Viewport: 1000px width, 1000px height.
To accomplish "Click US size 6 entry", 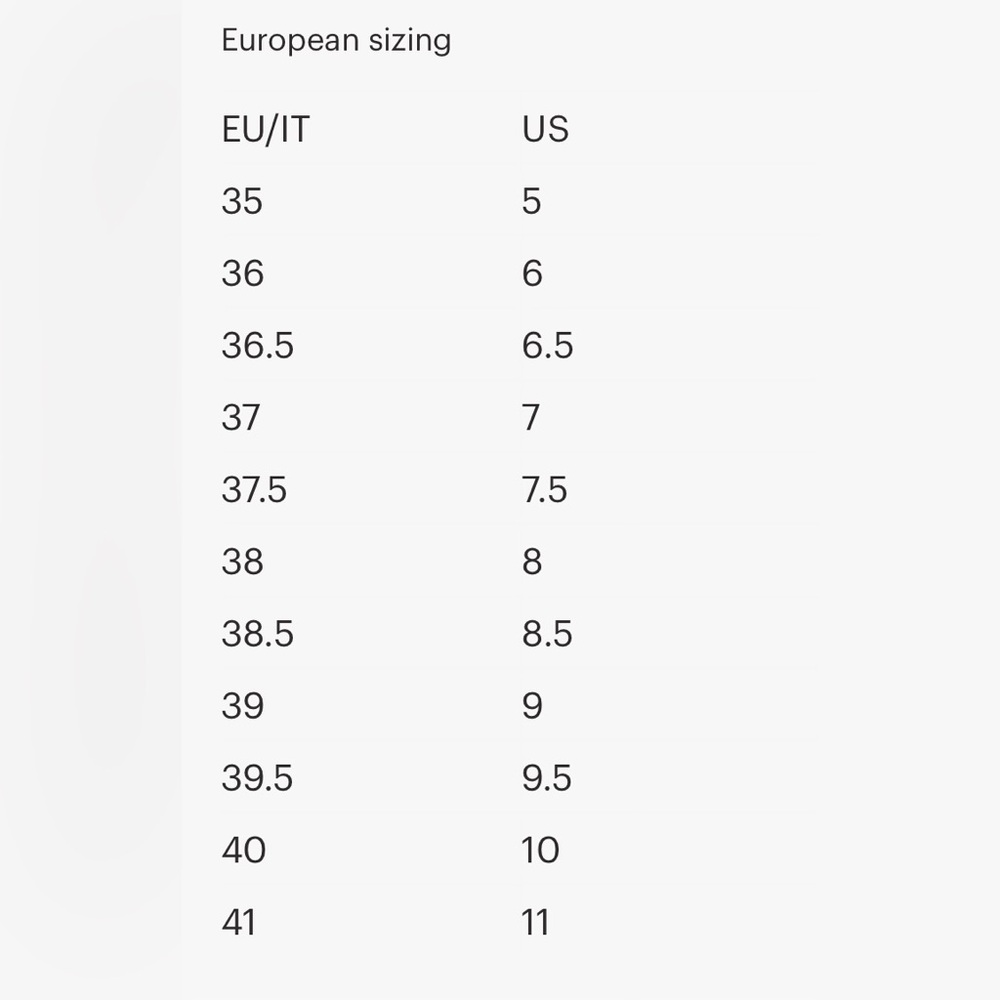I will (x=532, y=273).
